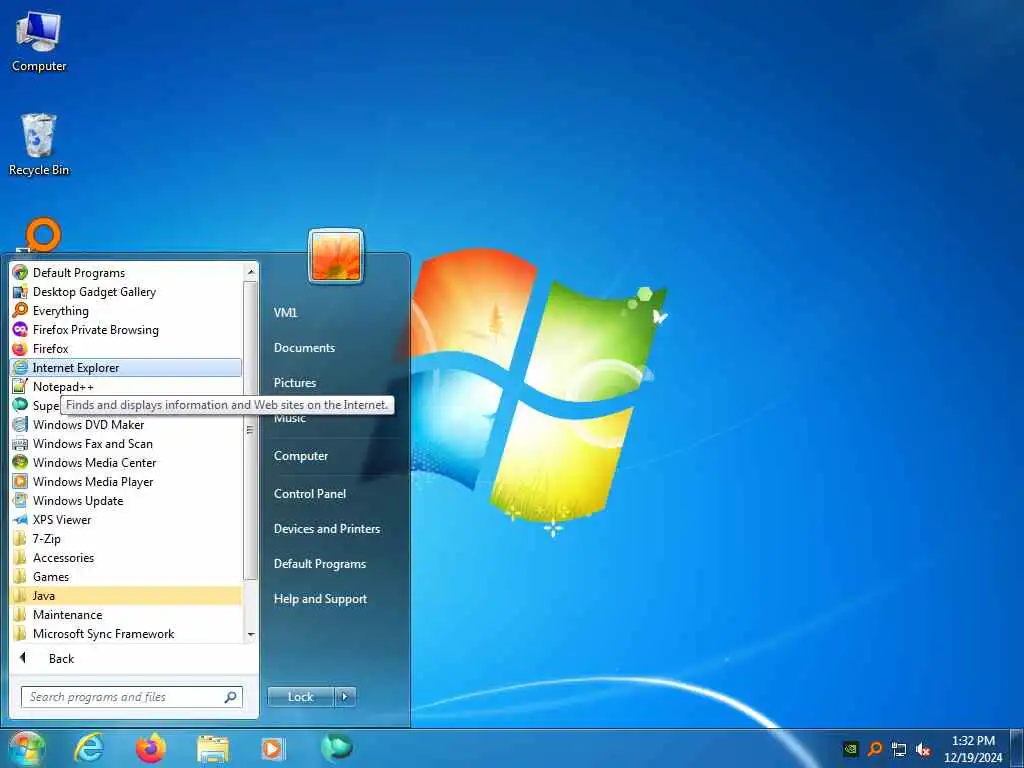Viewport: 1024px width, 768px height.
Task: Open Windows Update entry
Action: pyautogui.click(x=127, y=500)
